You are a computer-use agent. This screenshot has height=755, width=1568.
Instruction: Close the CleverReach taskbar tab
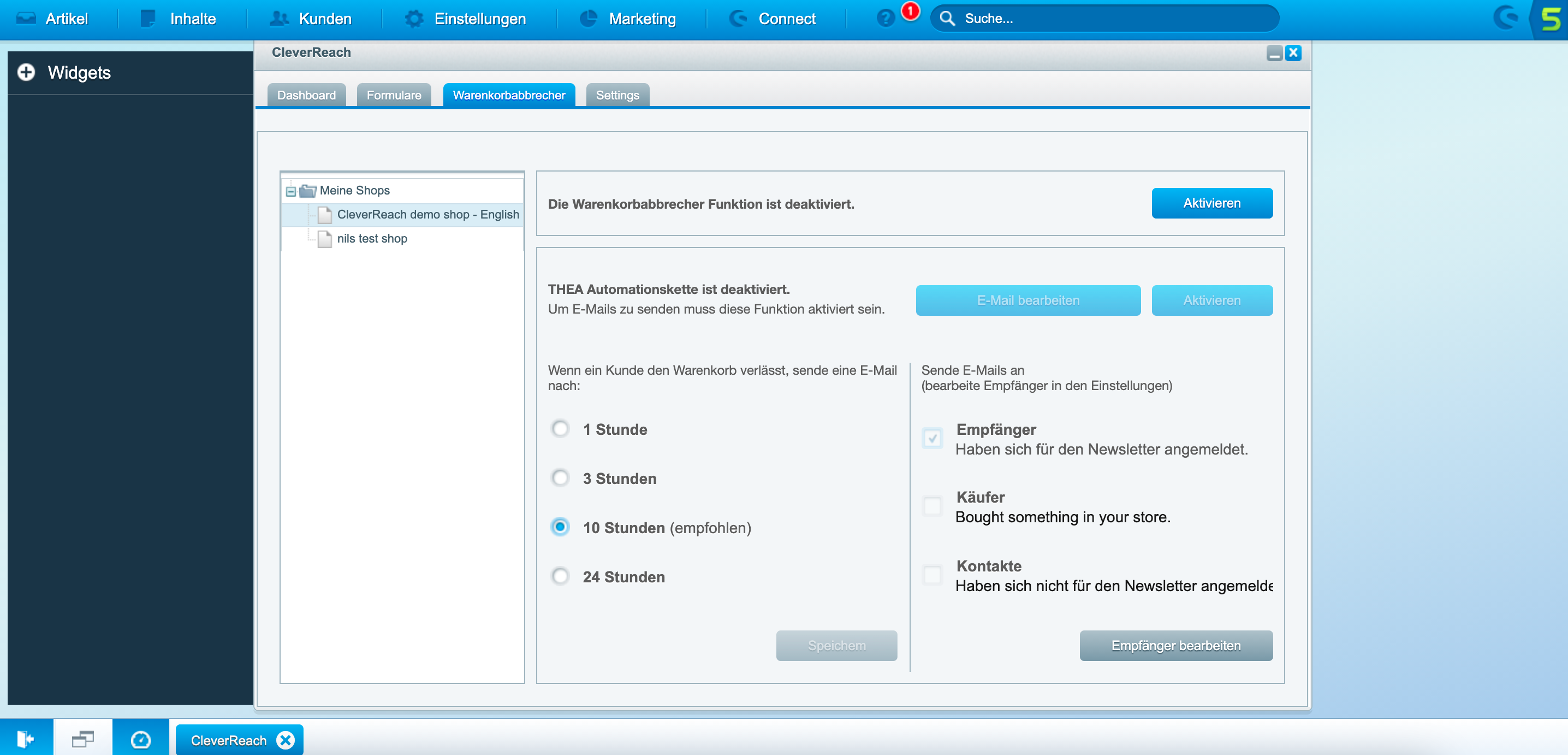click(x=285, y=740)
